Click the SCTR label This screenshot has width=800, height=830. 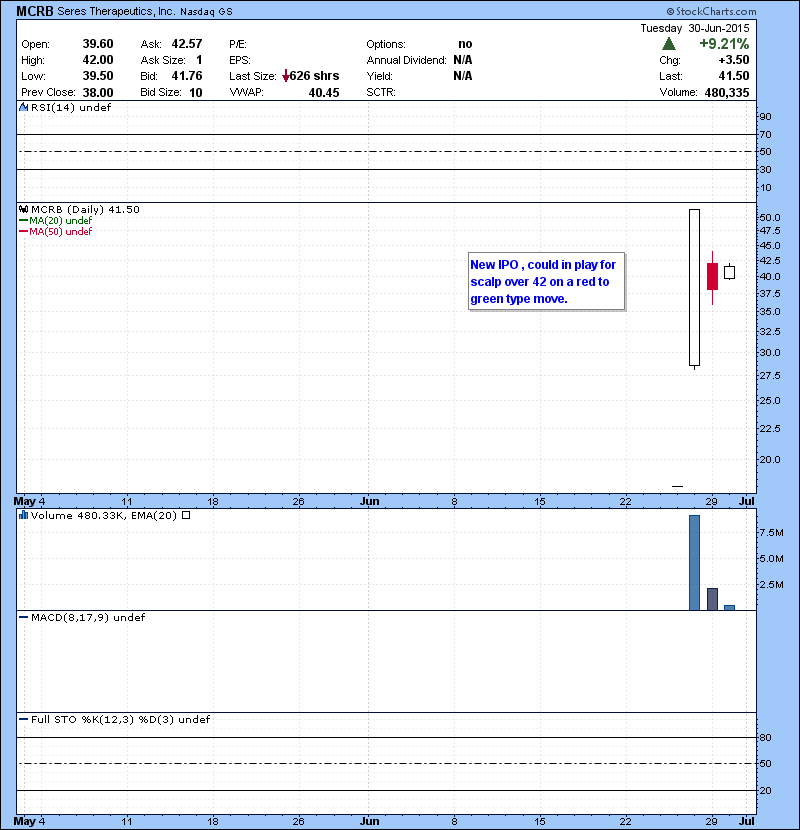(x=381, y=93)
